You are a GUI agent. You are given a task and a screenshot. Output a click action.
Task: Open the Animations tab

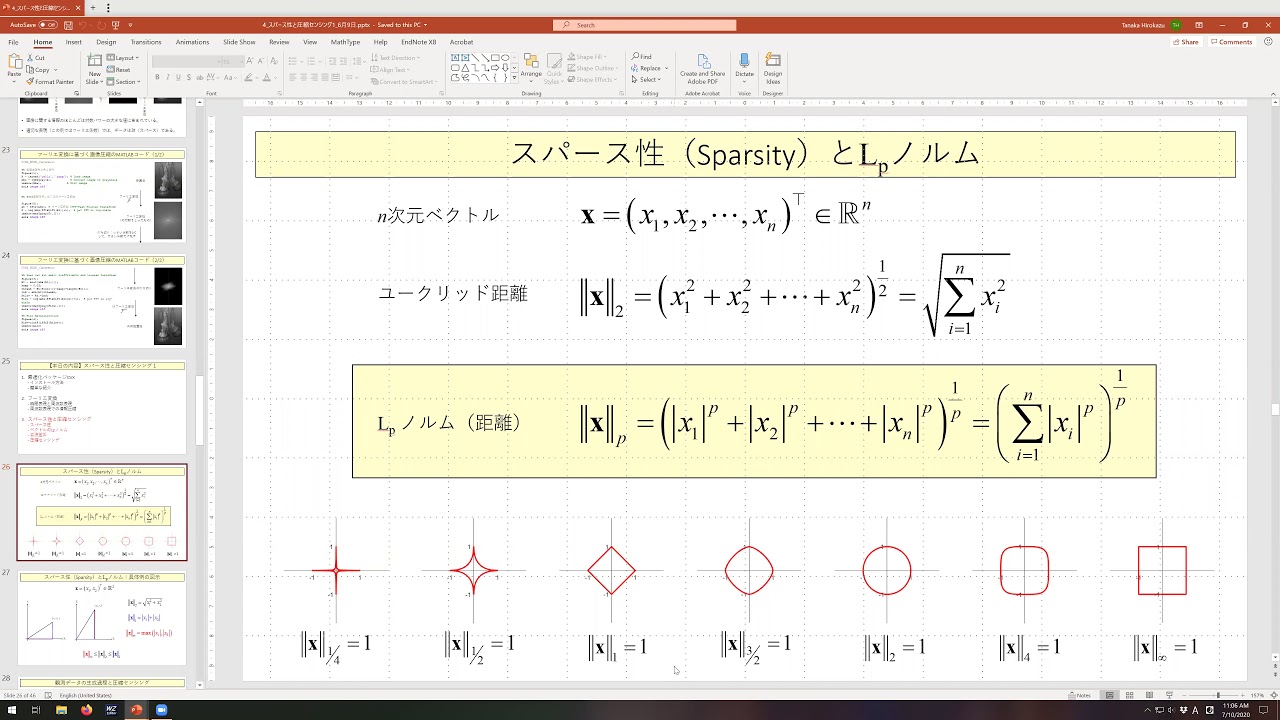pos(192,42)
